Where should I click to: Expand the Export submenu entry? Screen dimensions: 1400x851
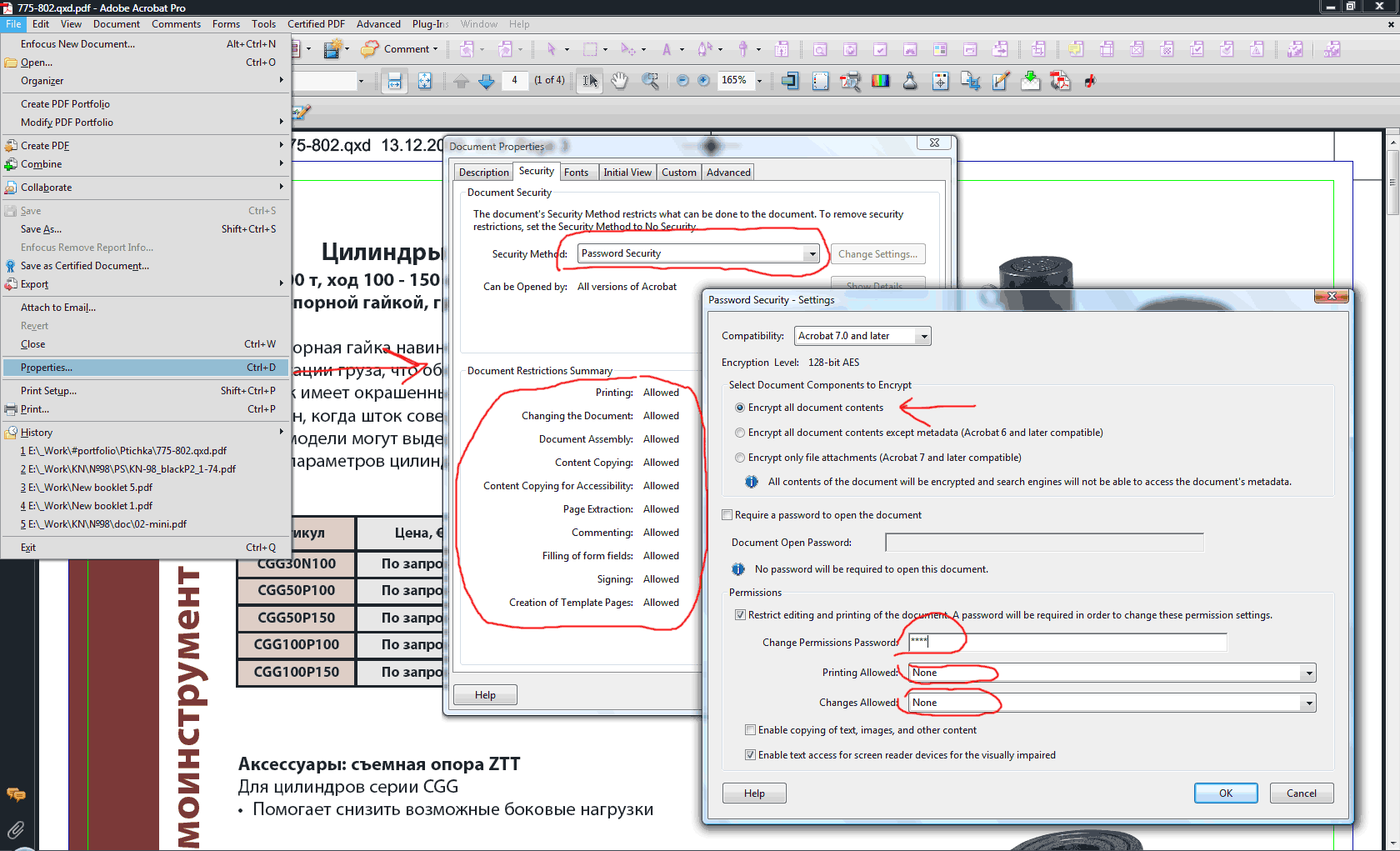(145, 284)
